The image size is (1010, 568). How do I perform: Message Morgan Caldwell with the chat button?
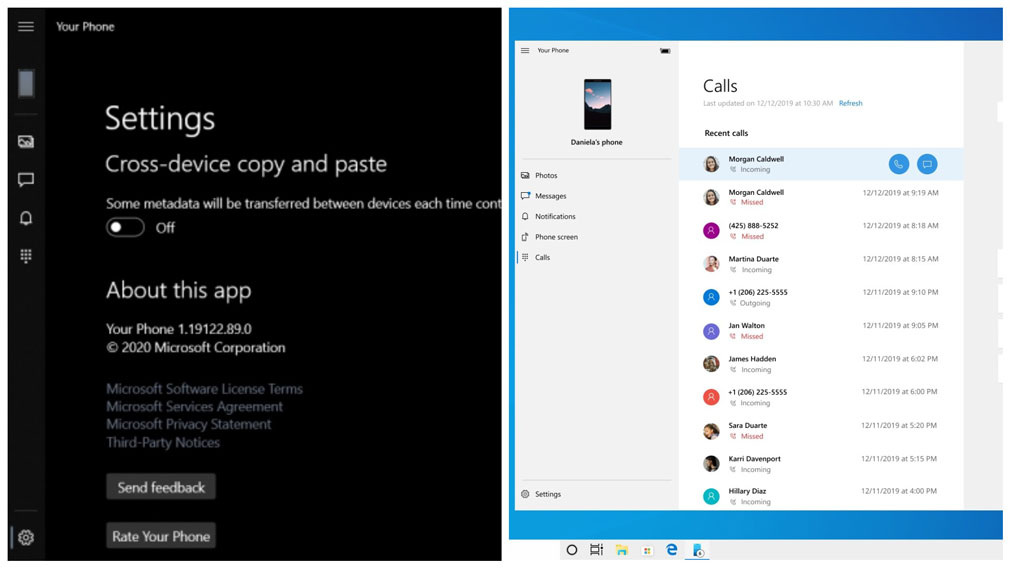[x=927, y=164]
